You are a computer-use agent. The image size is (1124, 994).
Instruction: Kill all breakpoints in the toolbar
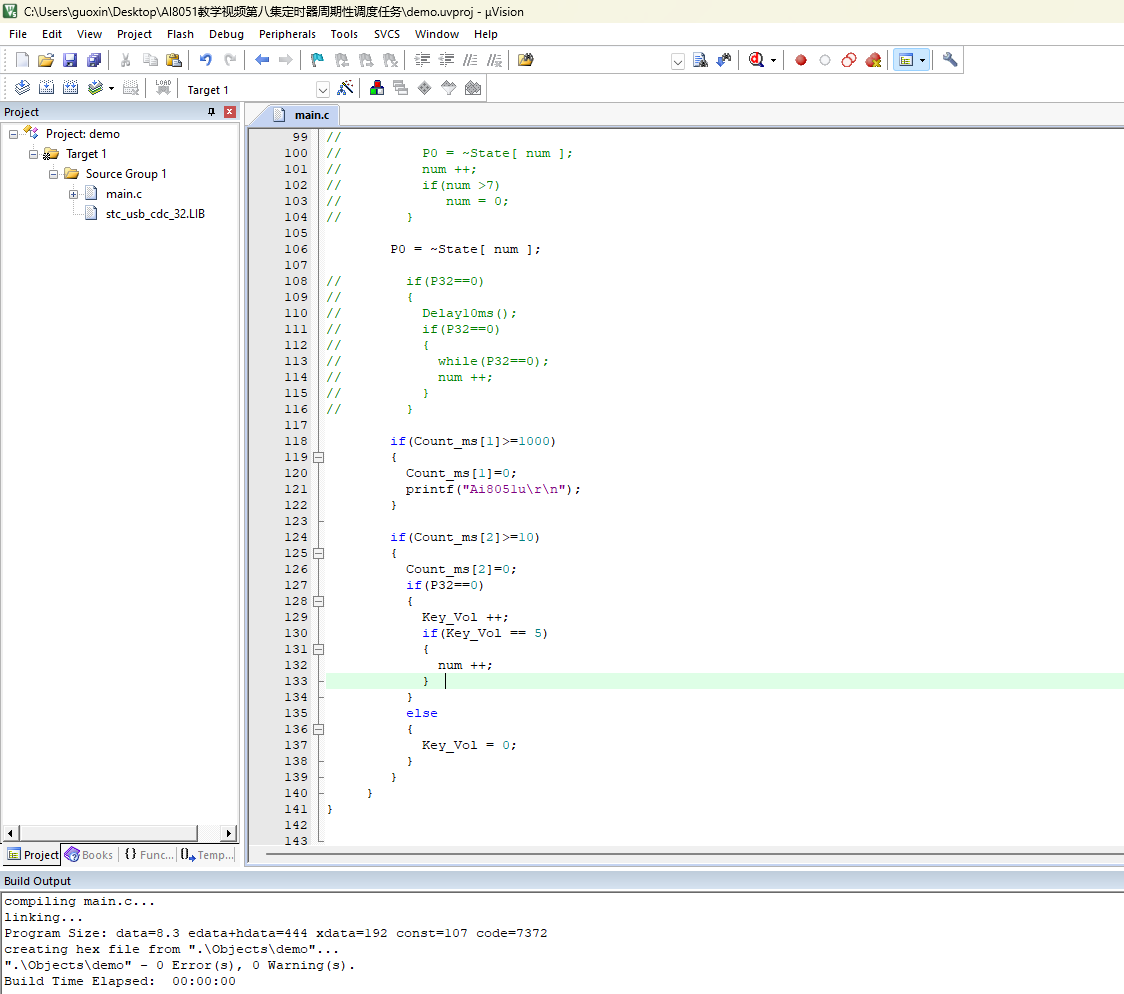pos(873,60)
